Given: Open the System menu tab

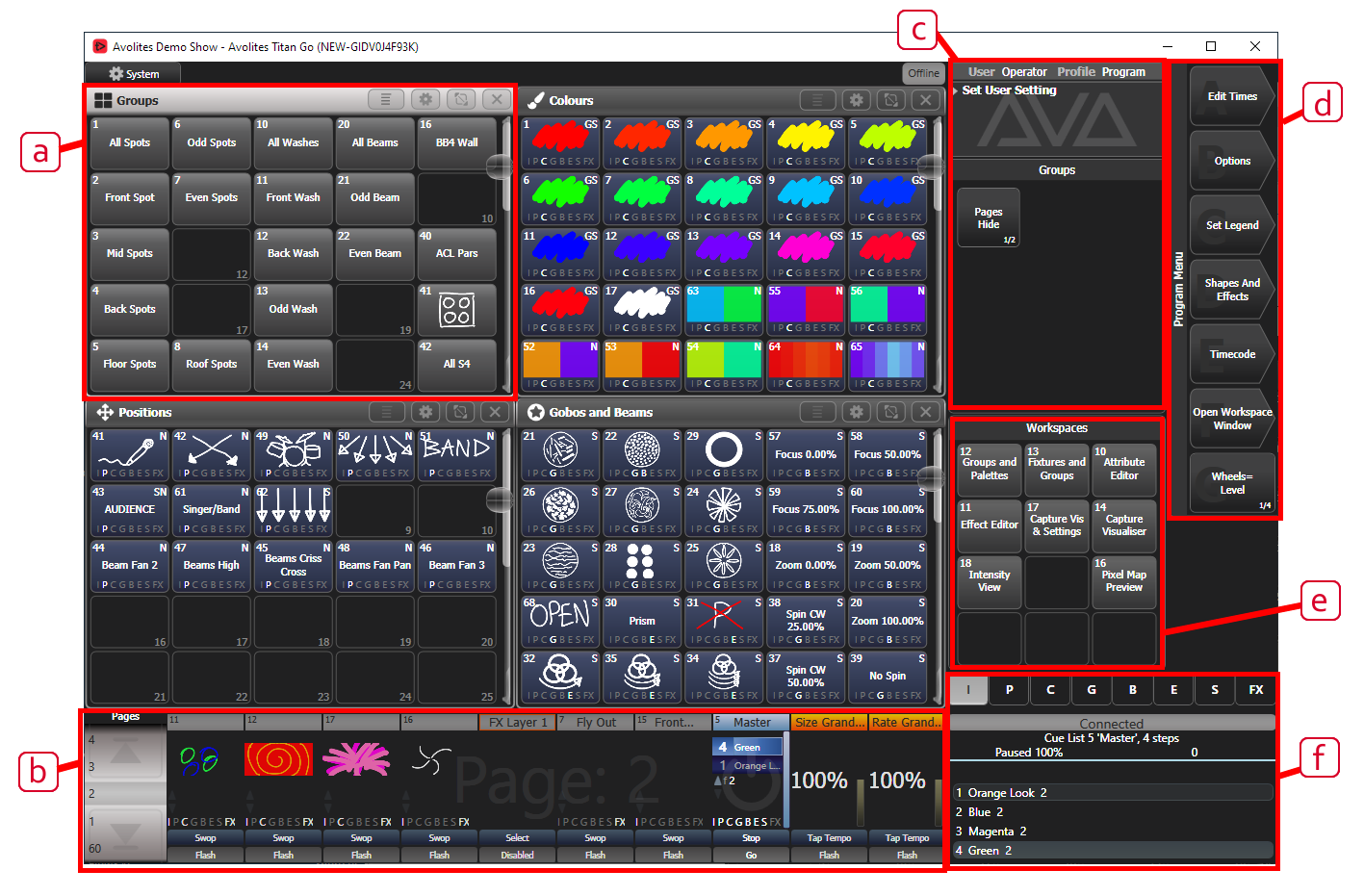Looking at the screenshot, I should (133, 74).
